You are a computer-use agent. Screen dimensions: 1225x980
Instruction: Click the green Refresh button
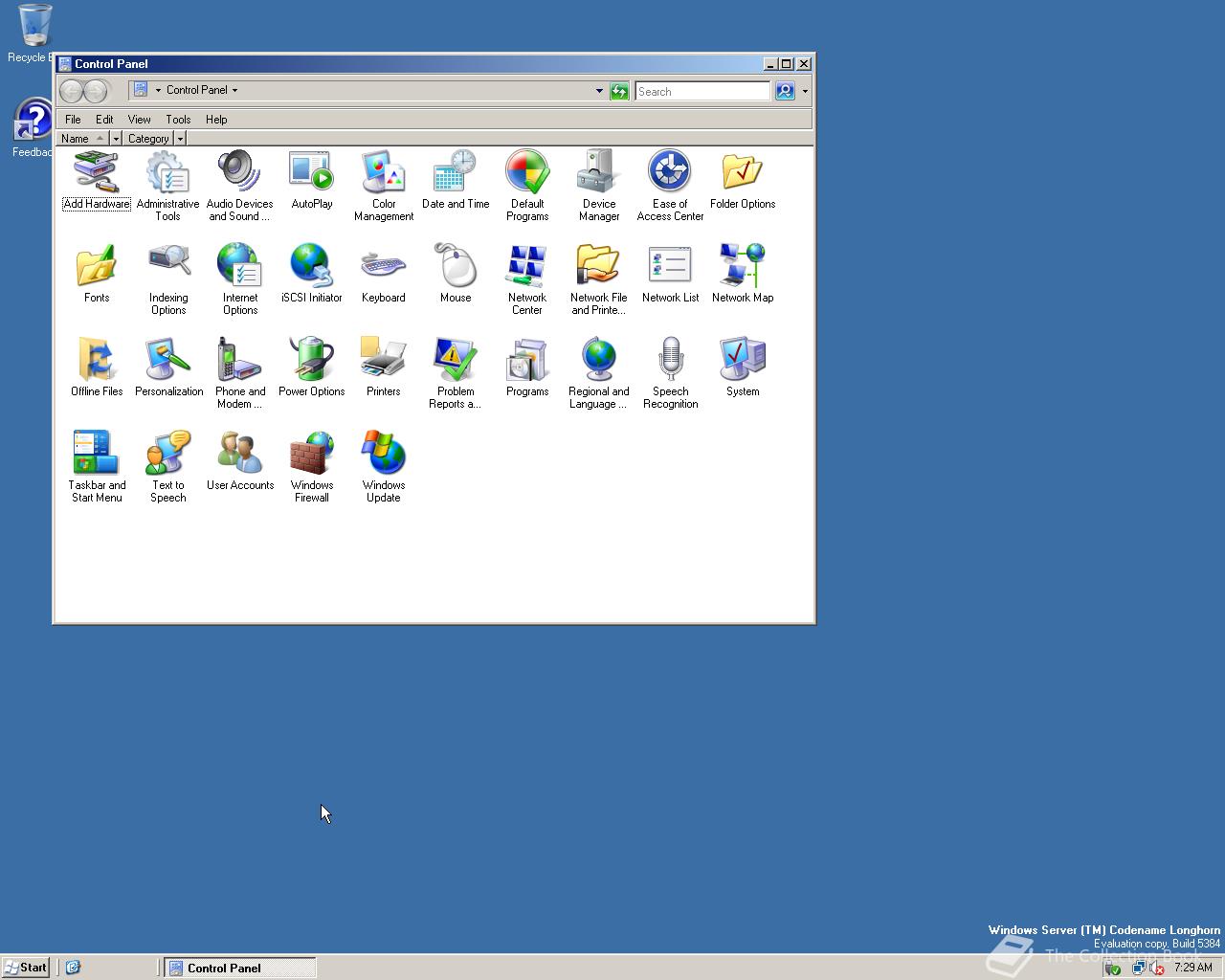point(619,92)
